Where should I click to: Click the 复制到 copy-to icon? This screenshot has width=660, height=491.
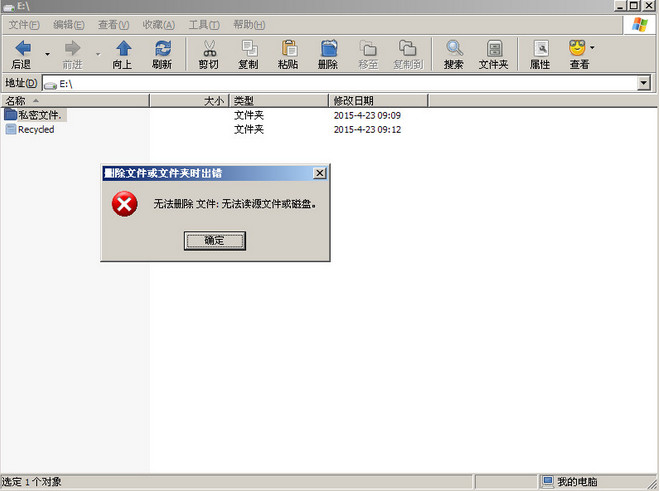click(x=407, y=48)
